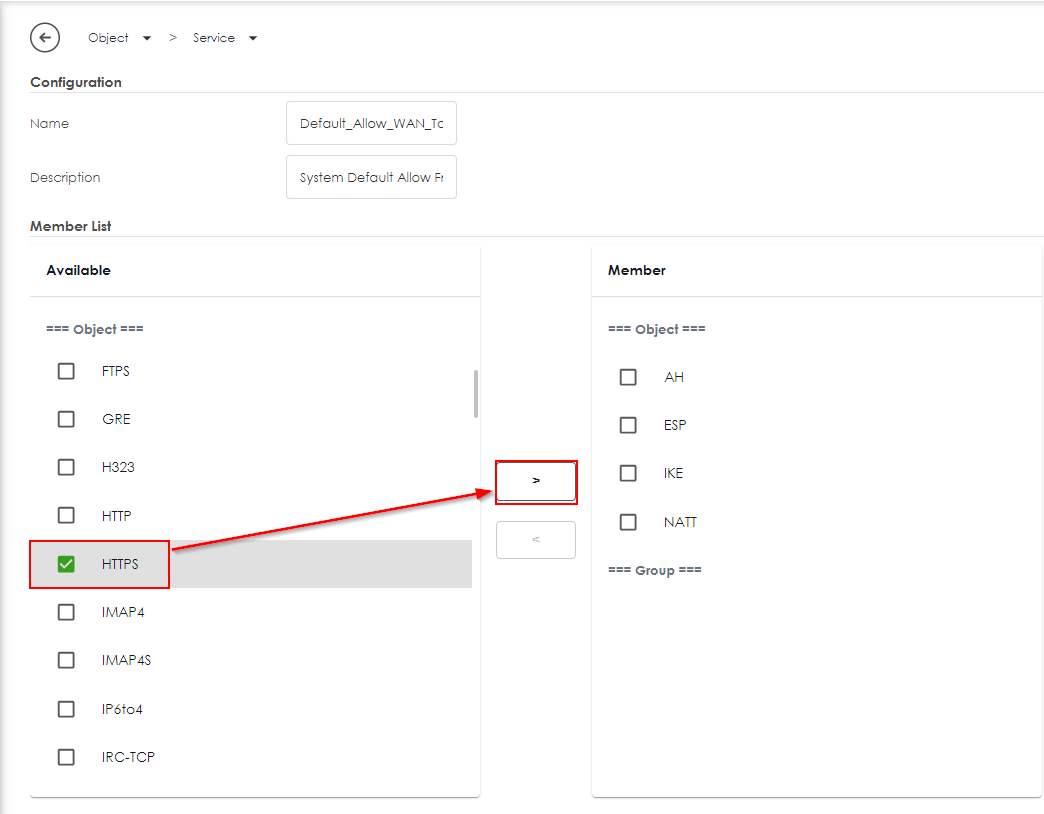Select the IMAP4 text label

123,612
